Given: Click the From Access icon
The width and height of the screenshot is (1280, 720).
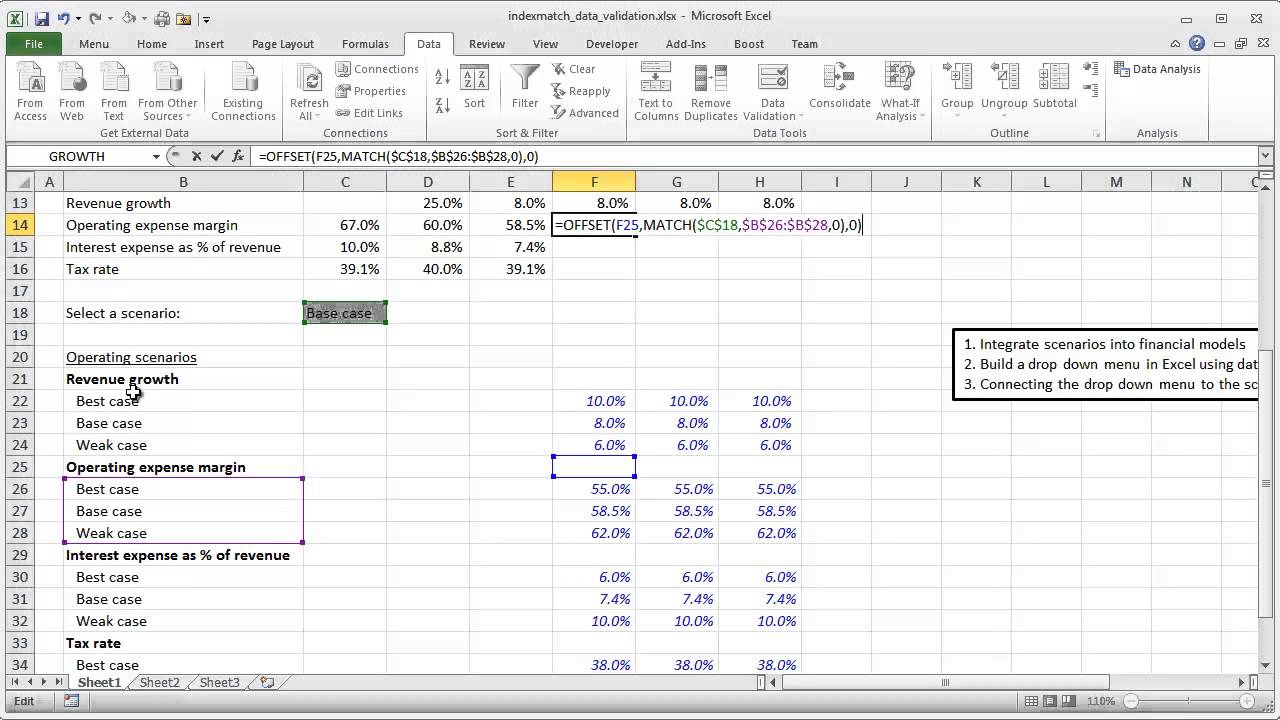Looking at the screenshot, I should click(x=30, y=92).
